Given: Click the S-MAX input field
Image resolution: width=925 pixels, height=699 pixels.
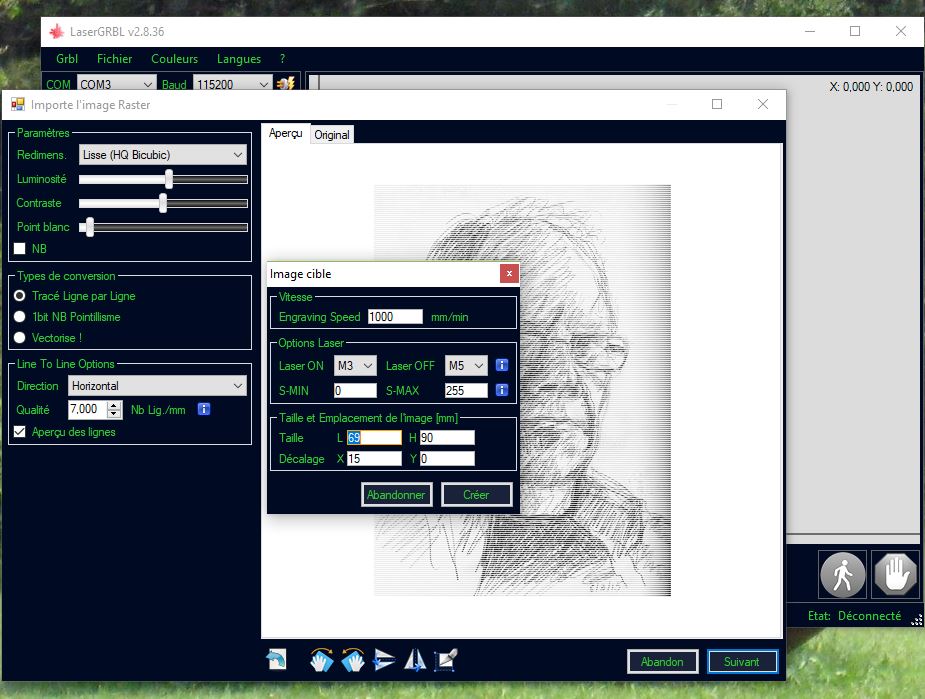Looking at the screenshot, I should (466, 390).
